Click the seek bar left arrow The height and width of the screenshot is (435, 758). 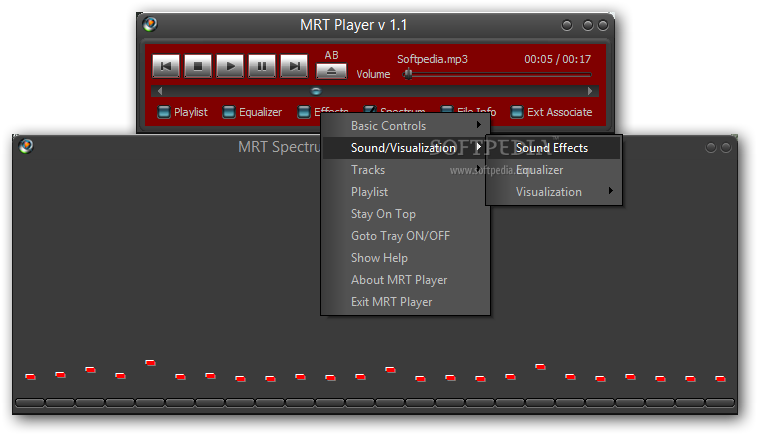(x=160, y=91)
